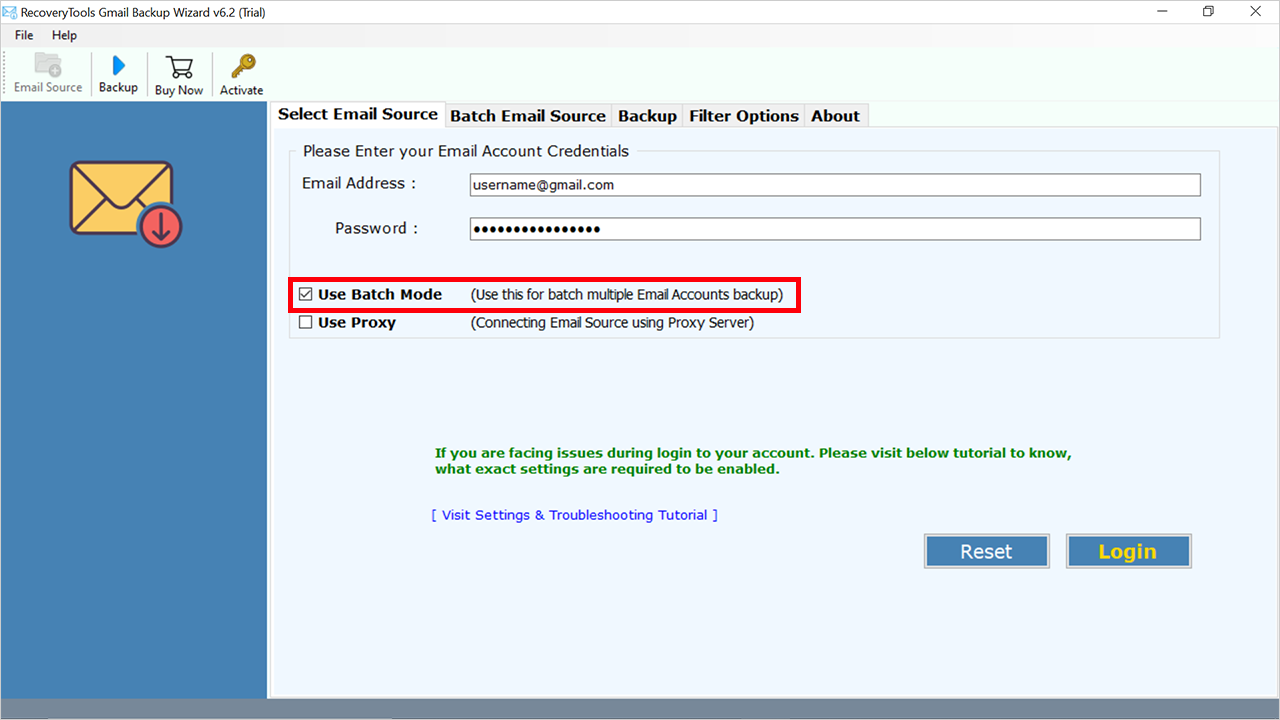Screen dimensions: 1280x720
Task: Switch to Batch Email Source tab
Action: coord(528,116)
